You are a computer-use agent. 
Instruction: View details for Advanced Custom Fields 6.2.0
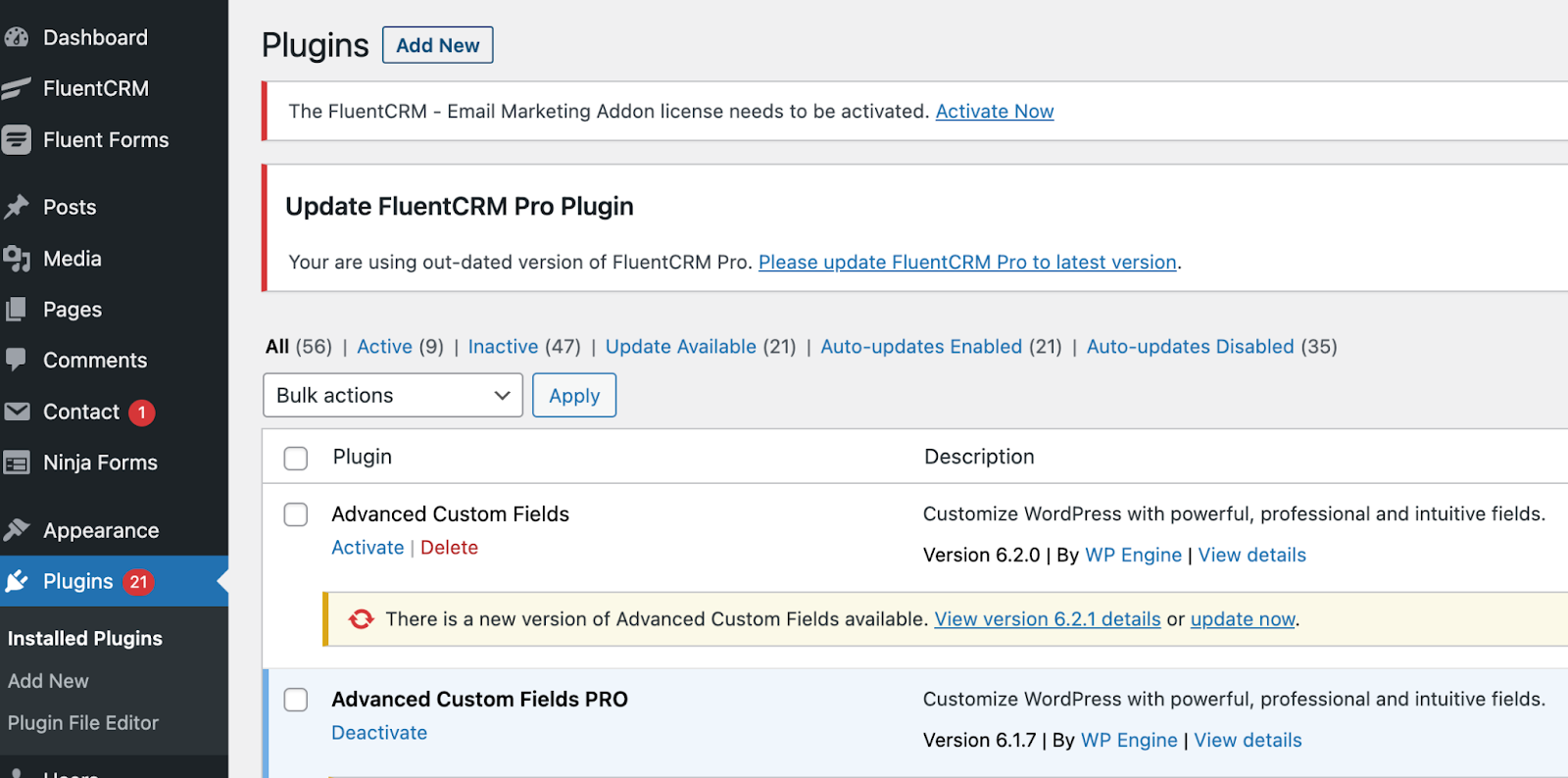pos(1252,556)
